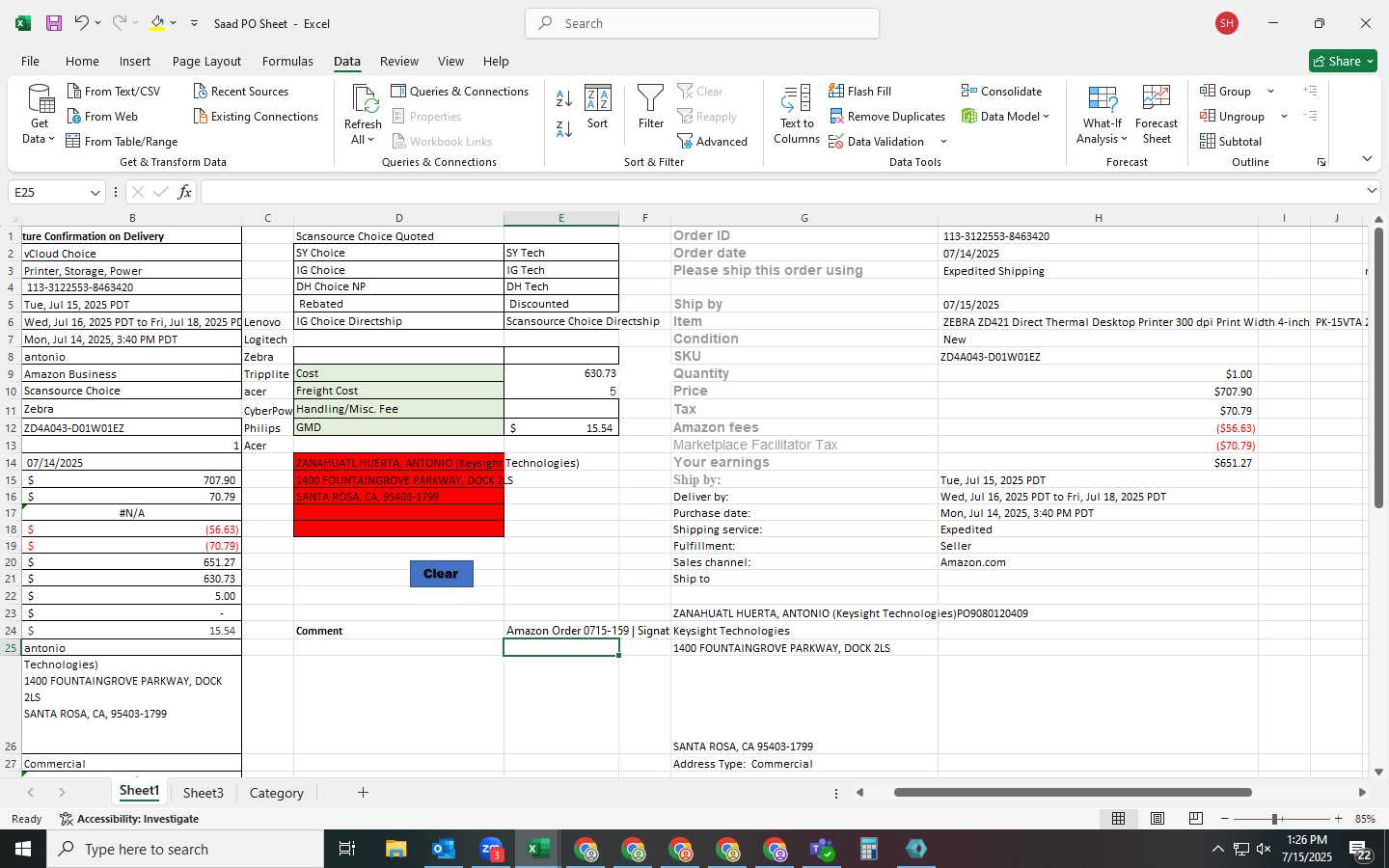Expand Name Box dropdown arrow
Image resolution: width=1389 pixels, height=868 pixels.
[95, 192]
